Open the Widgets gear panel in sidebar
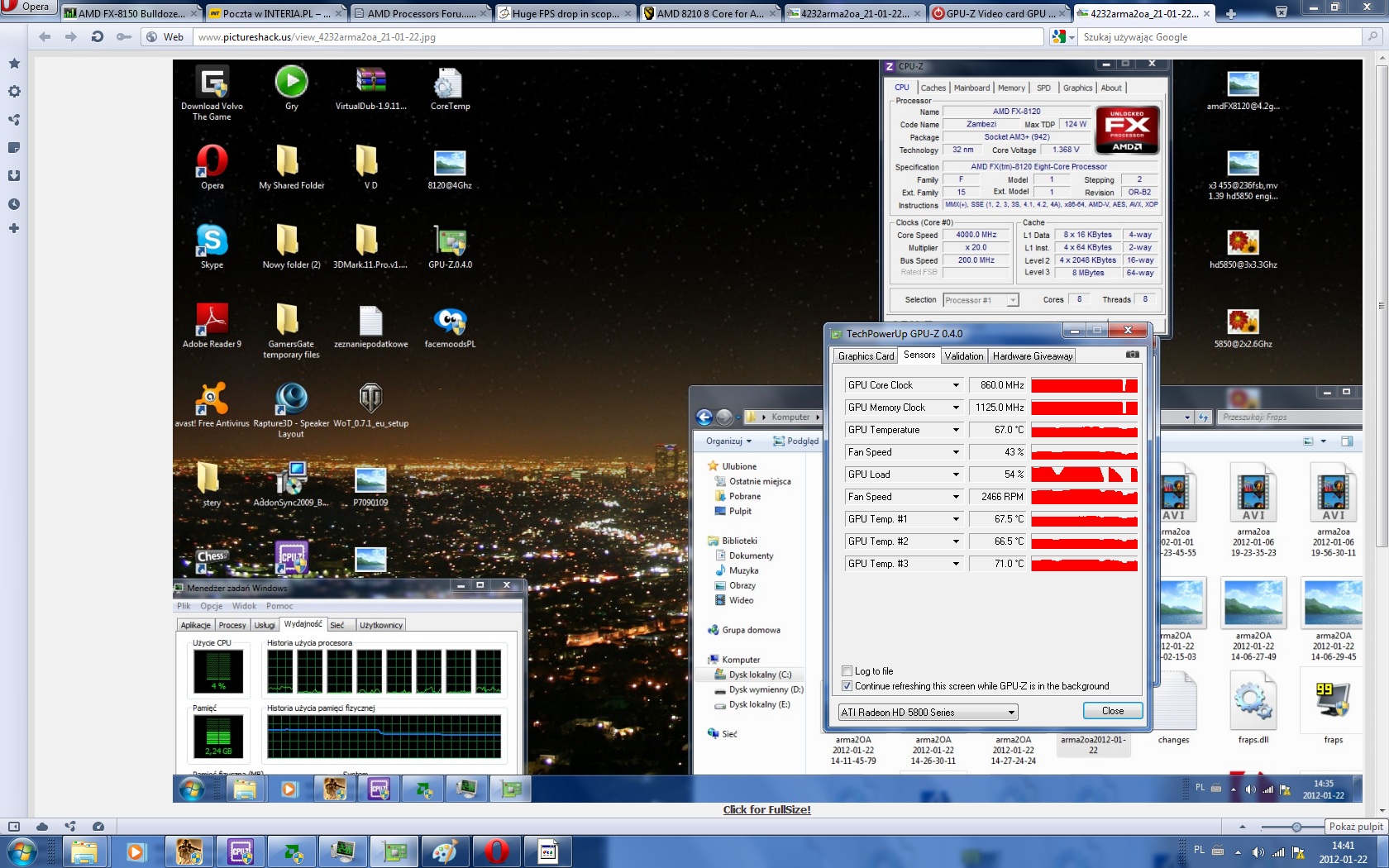Screen dimensions: 1389x868 coord(14,92)
